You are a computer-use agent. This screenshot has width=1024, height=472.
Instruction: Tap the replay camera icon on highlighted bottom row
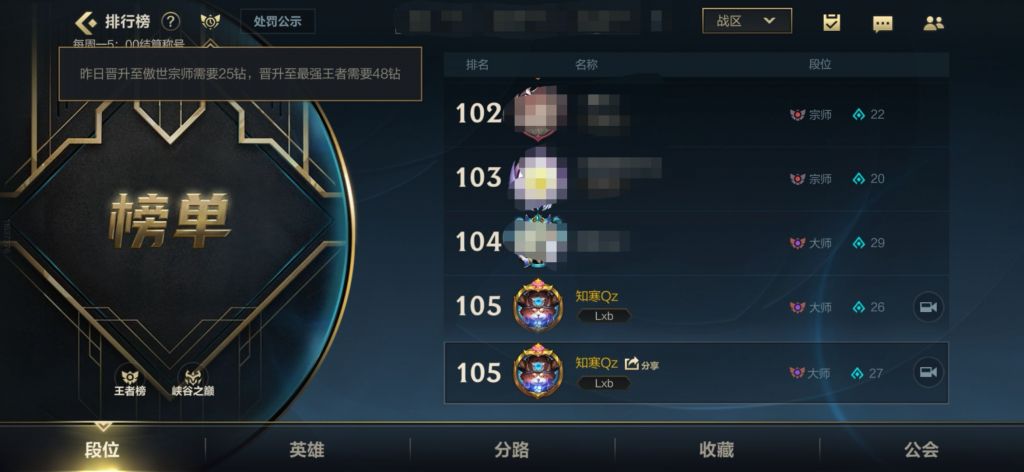pyautogui.click(x=928, y=372)
